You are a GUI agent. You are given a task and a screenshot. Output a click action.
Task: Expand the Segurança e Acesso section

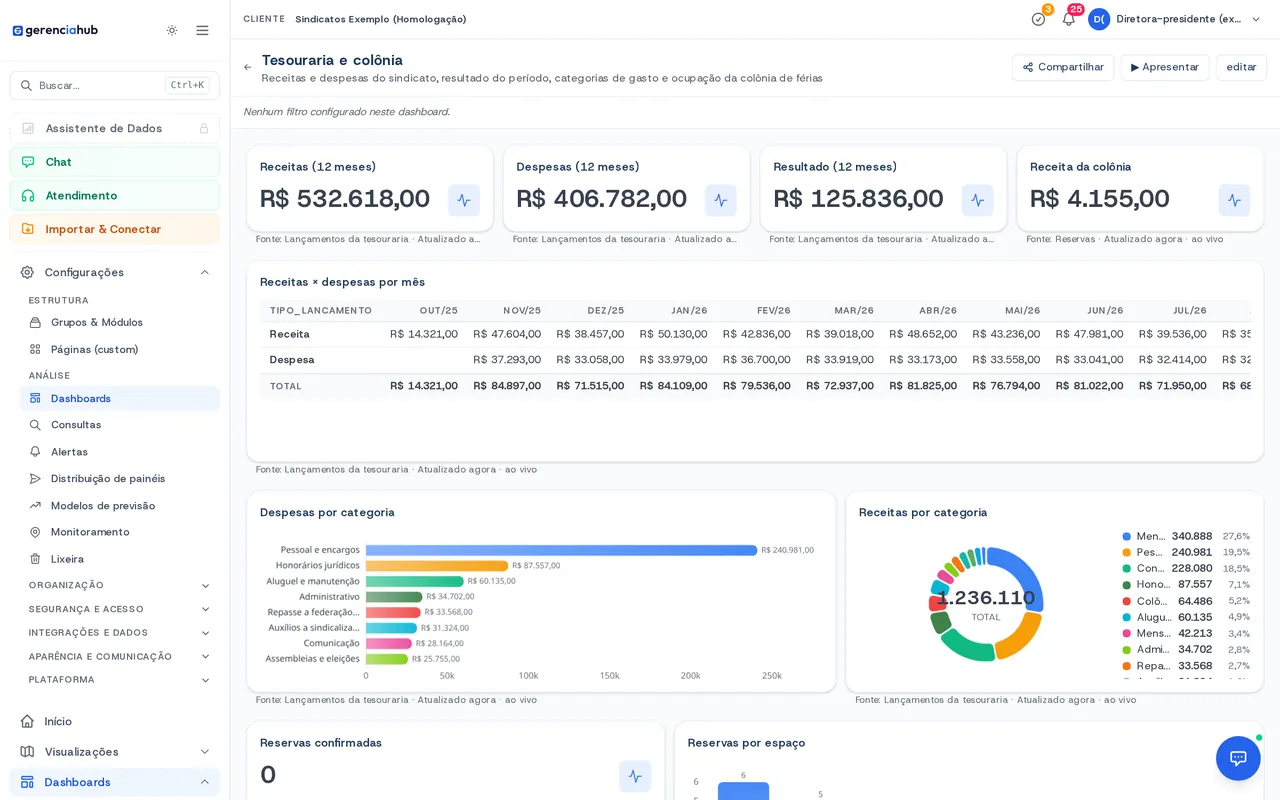click(x=120, y=609)
